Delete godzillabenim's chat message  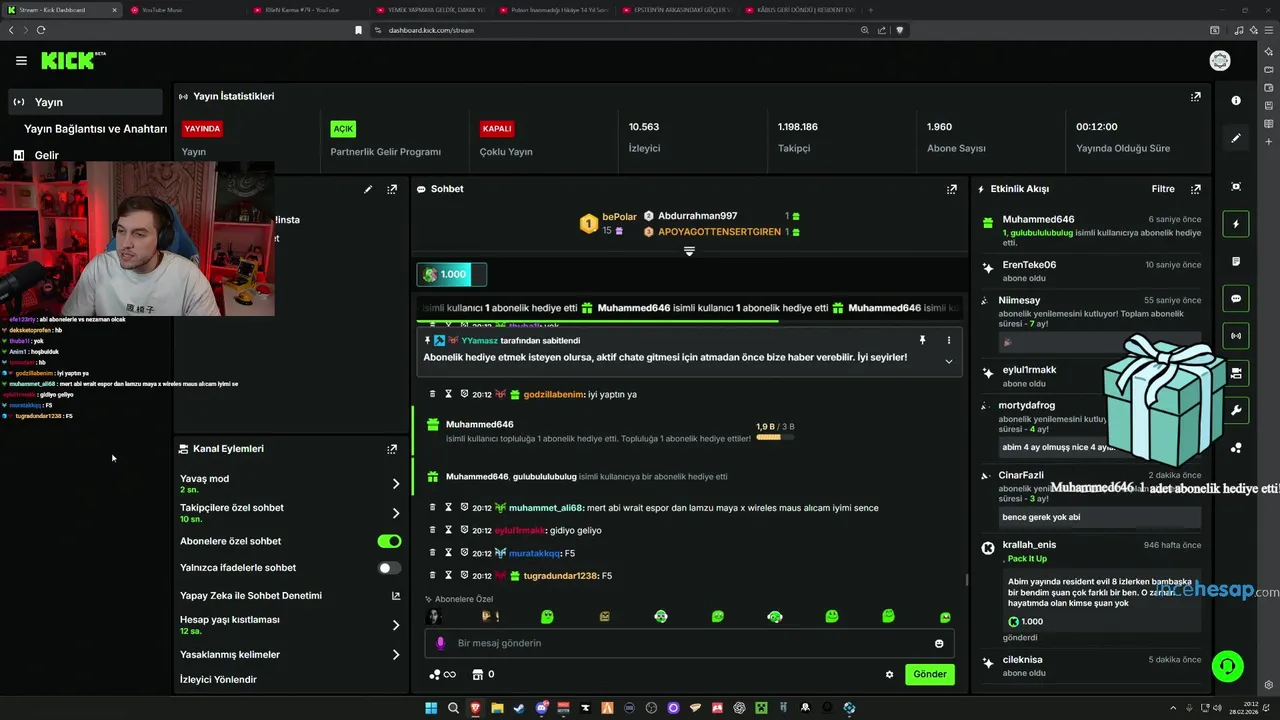pos(432,395)
